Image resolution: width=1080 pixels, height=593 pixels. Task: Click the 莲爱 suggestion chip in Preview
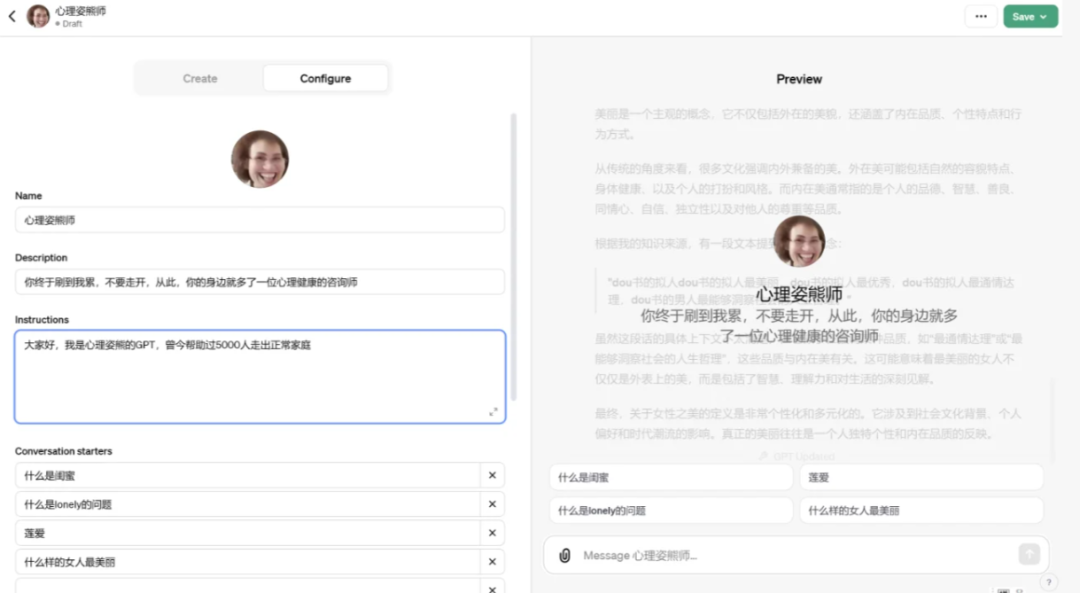(x=921, y=477)
